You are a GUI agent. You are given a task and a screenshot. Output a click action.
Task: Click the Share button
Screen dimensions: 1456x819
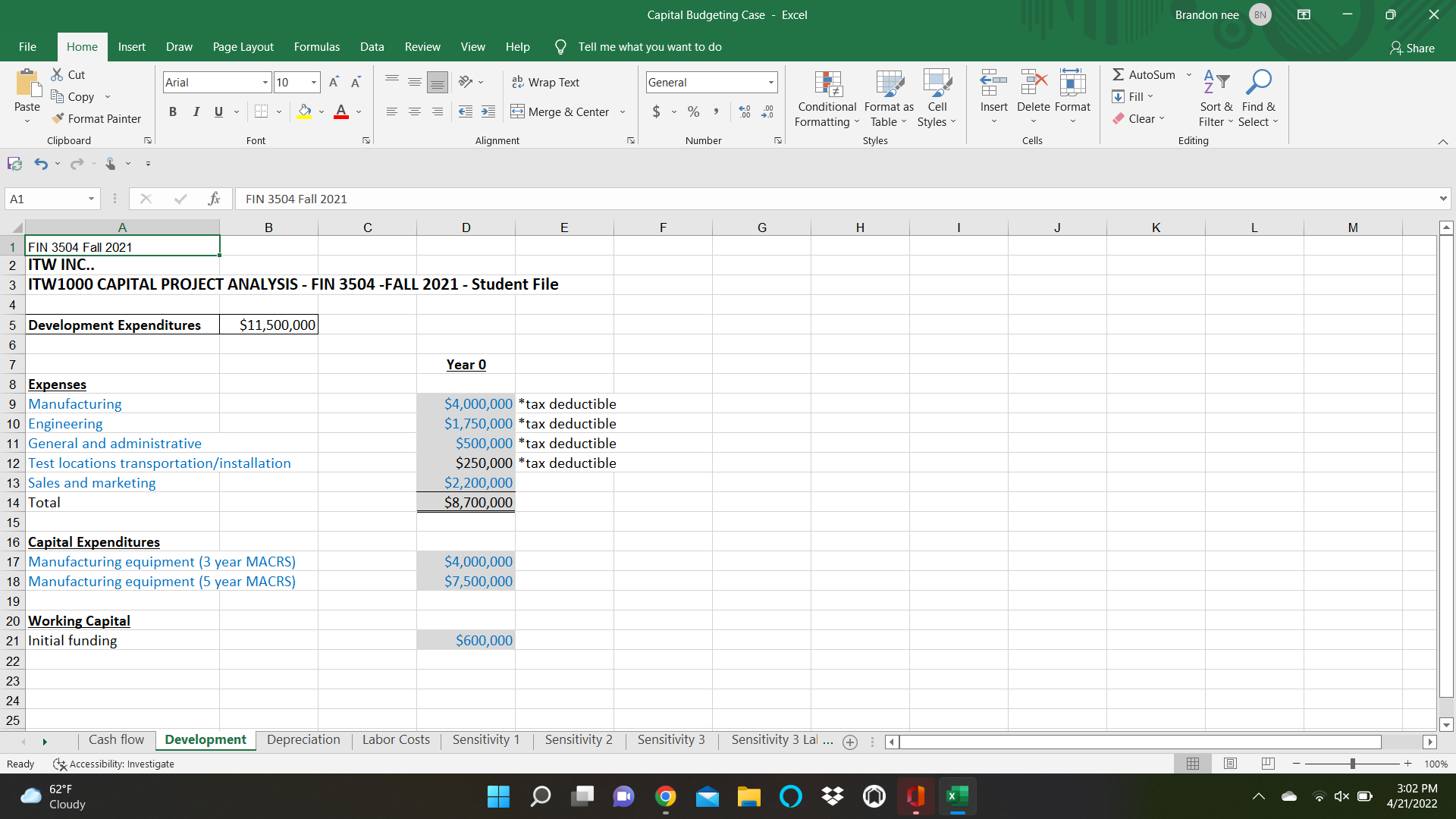[1412, 48]
